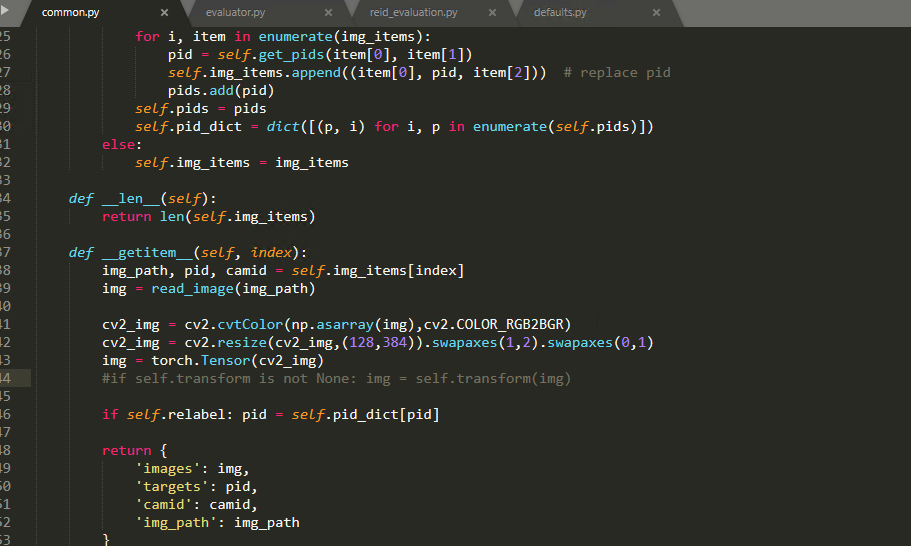This screenshot has width=911, height=546.
Task: Click 'return len(self.img_items)' line
Action: point(209,217)
